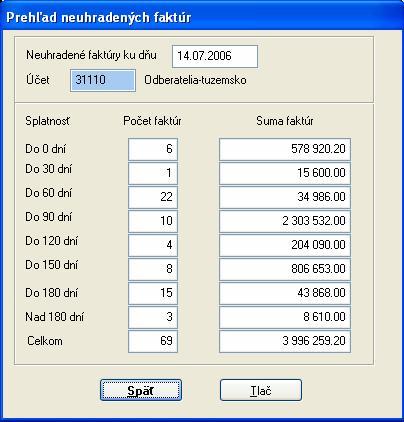Select sum field 43 868.00
The height and width of the screenshot is (422, 404).
coord(285,293)
